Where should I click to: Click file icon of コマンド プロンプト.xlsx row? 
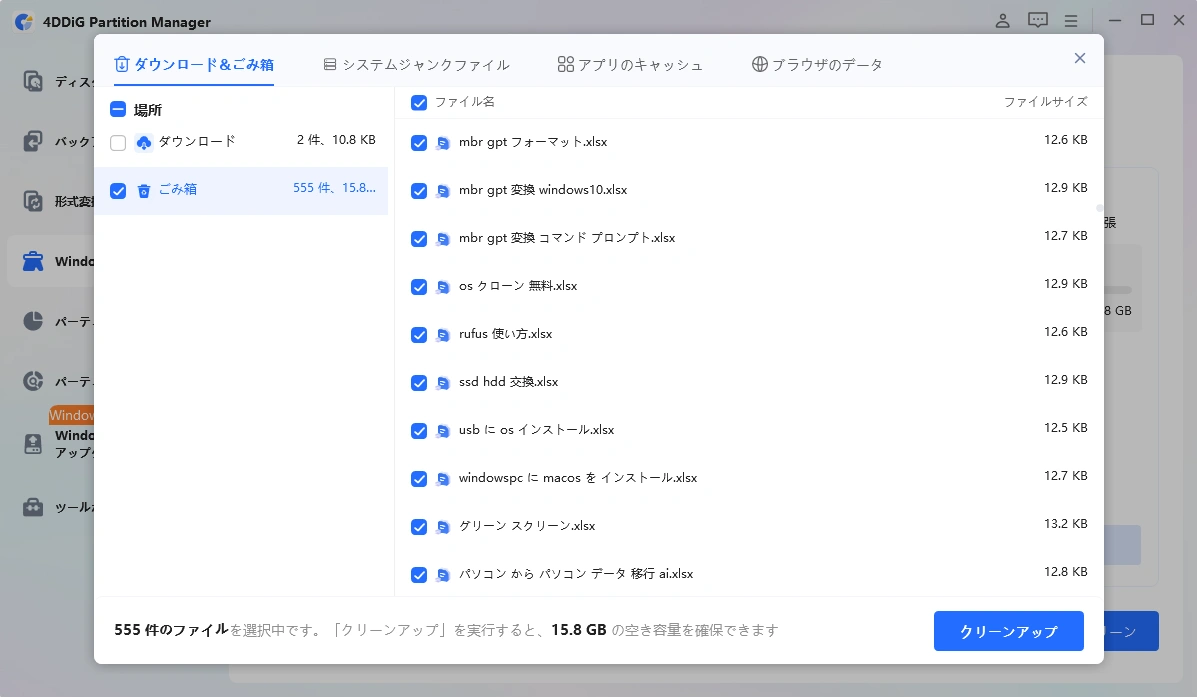[x=443, y=239]
